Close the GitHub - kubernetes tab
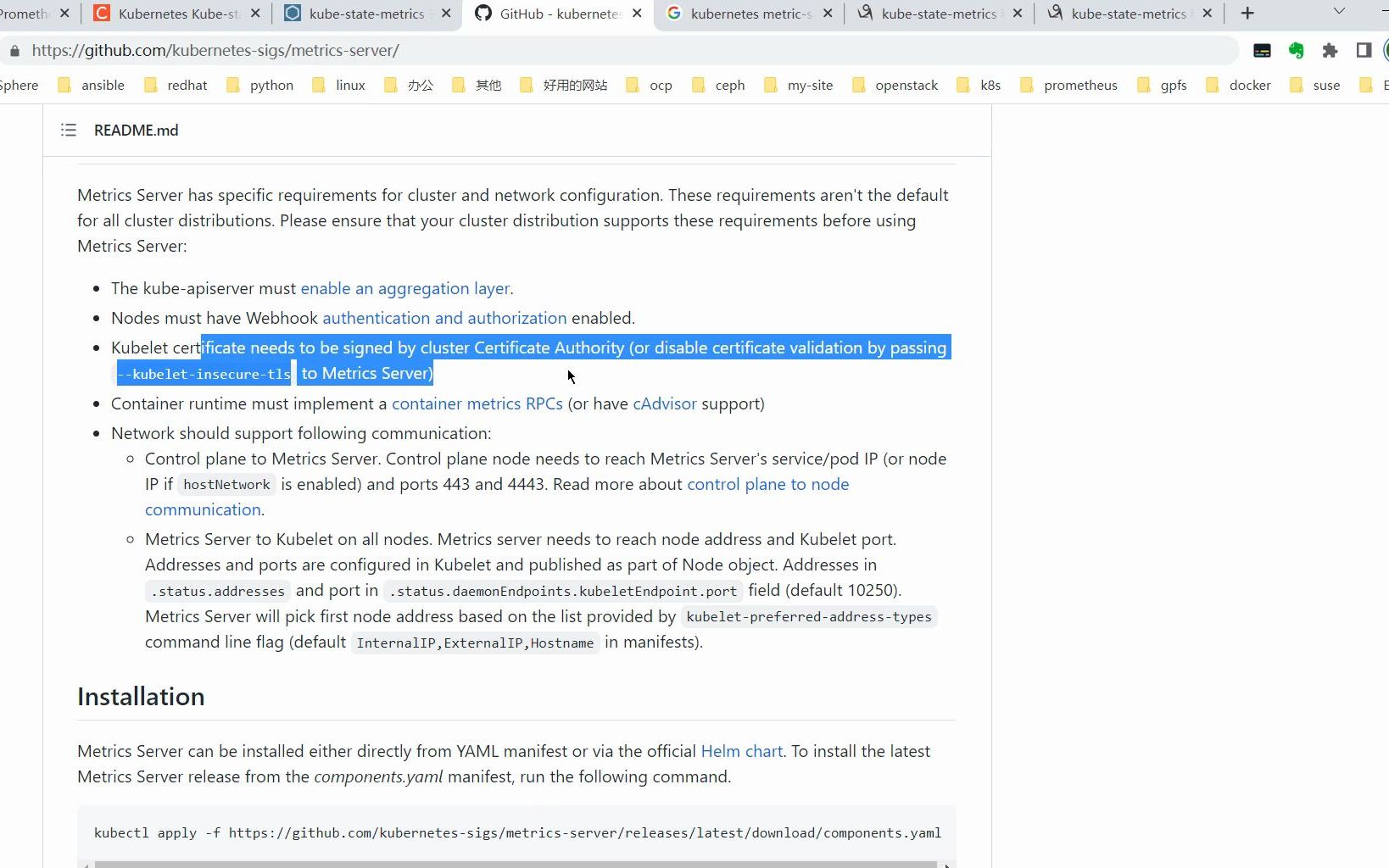1389x868 pixels. coord(638,14)
